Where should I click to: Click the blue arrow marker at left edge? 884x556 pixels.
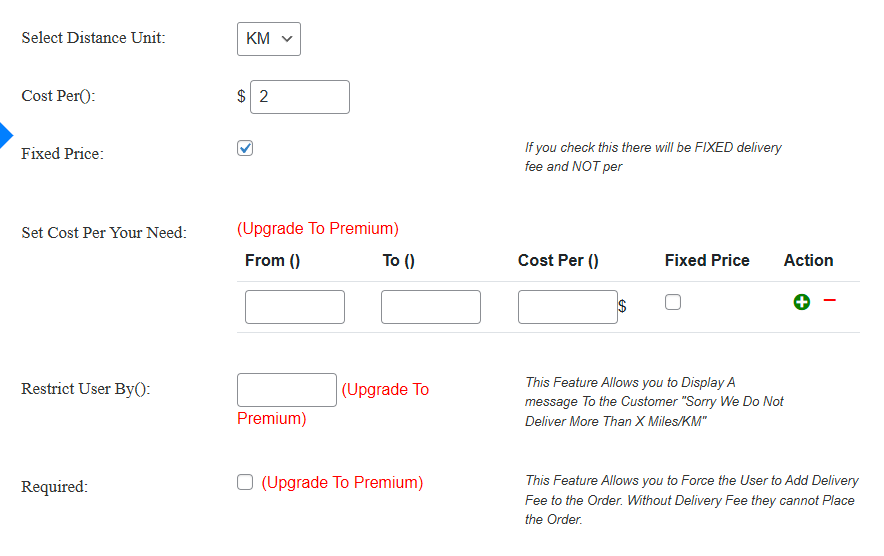click(5, 135)
